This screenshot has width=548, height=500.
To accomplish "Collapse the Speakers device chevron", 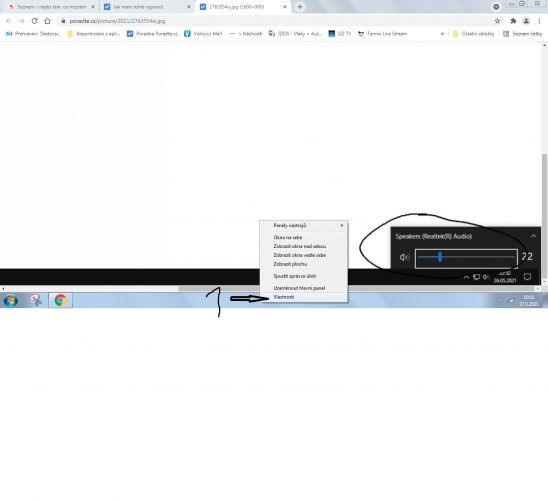I will [533, 237].
